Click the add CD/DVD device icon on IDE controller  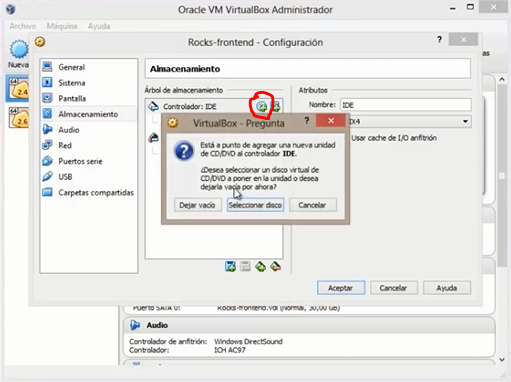pyautogui.click(x=262, y=107)
